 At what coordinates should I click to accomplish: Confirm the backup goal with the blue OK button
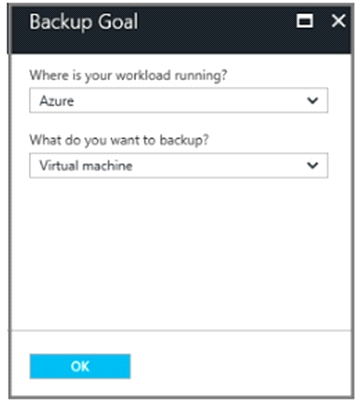(80, 366)
